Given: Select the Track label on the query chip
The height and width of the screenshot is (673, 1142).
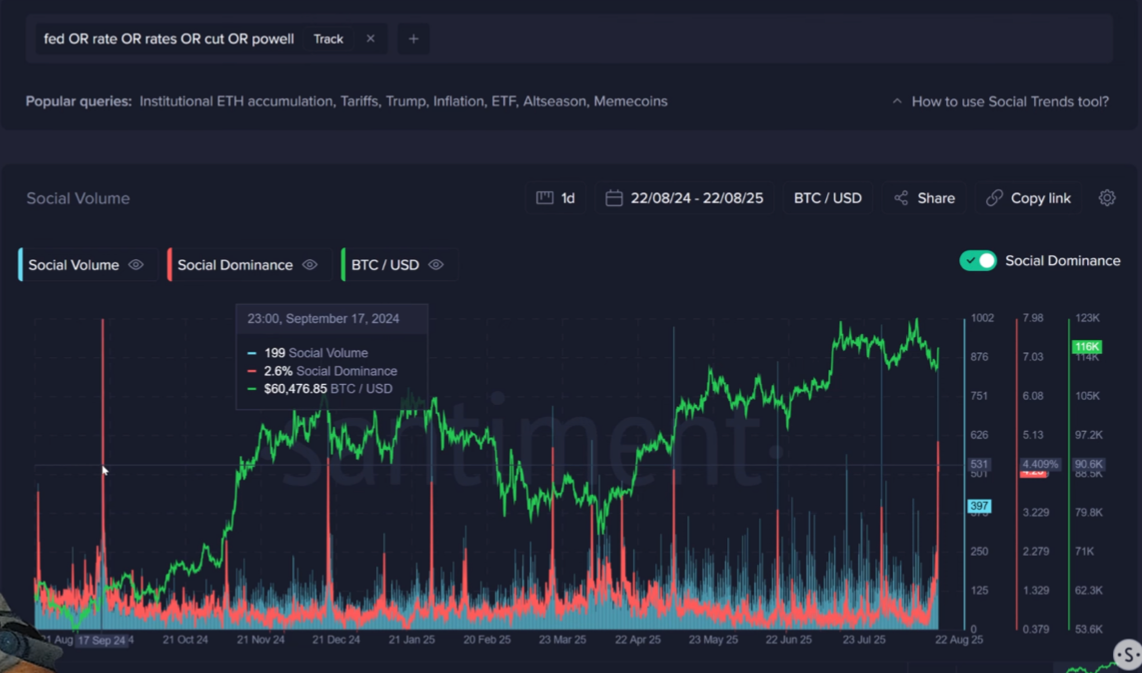Looking at the screenshot, I should coord(328,38).
